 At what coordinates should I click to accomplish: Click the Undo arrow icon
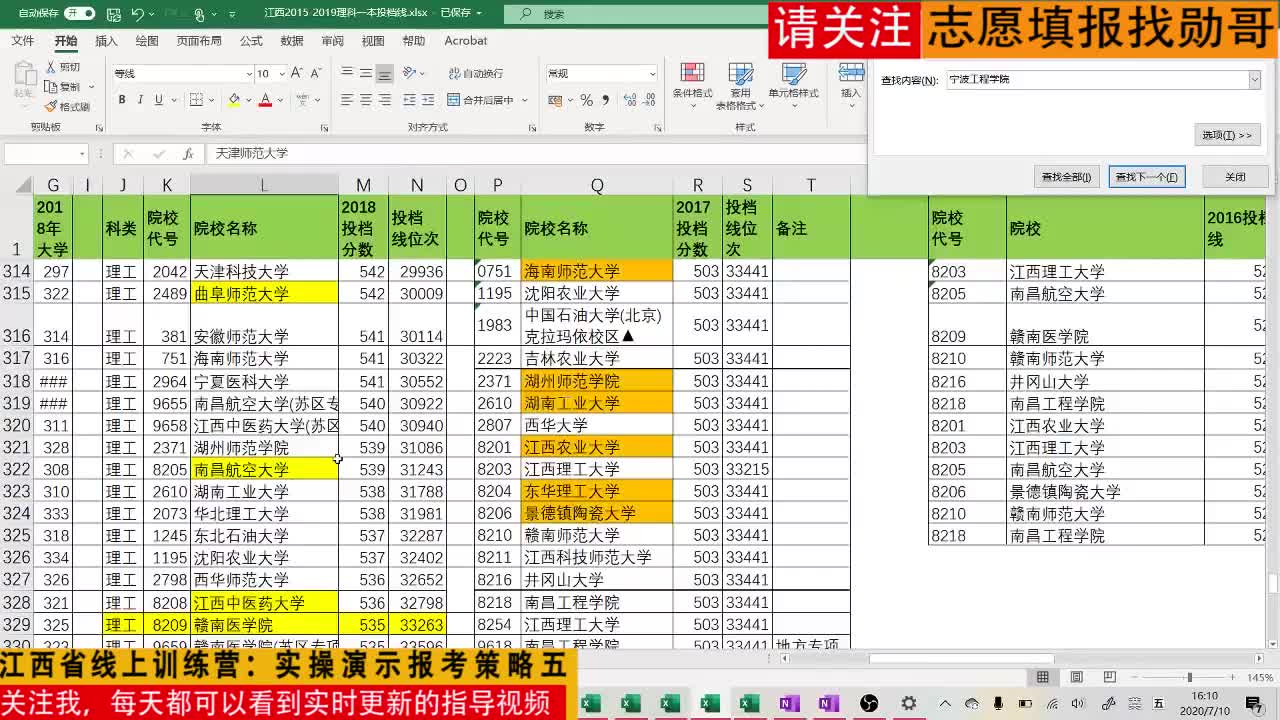click(137, 14)
